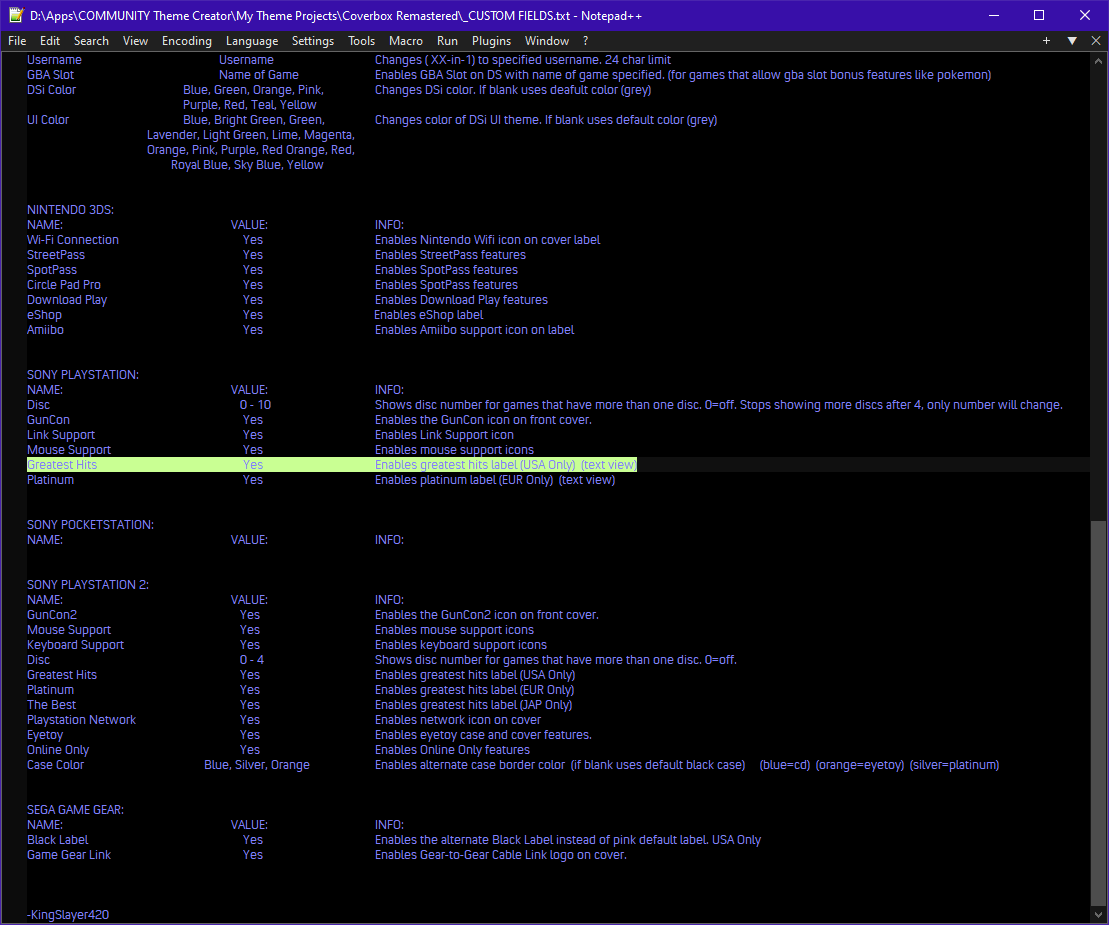1109x925 pixels.
Task: Click the 'Online Only' field name
Action: click(58, 750)
